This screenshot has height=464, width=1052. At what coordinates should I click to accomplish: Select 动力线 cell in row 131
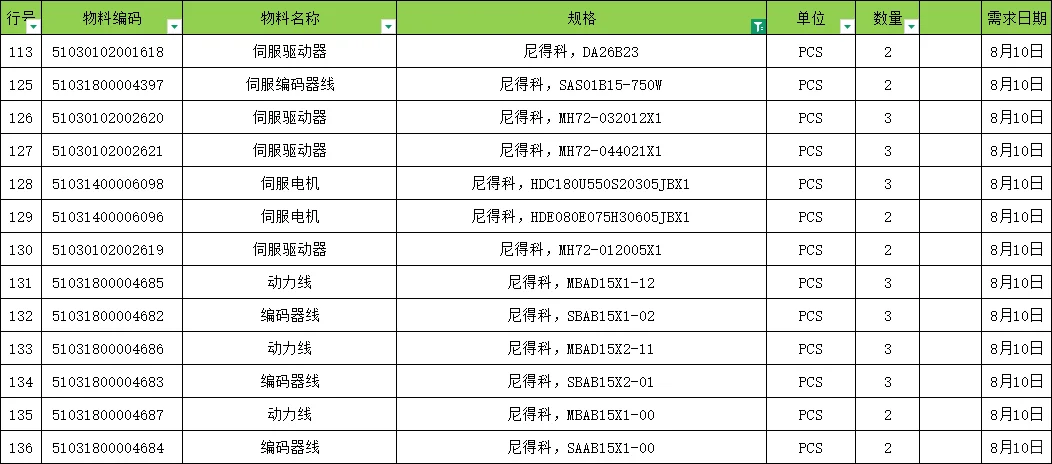(x=289, y=282)
